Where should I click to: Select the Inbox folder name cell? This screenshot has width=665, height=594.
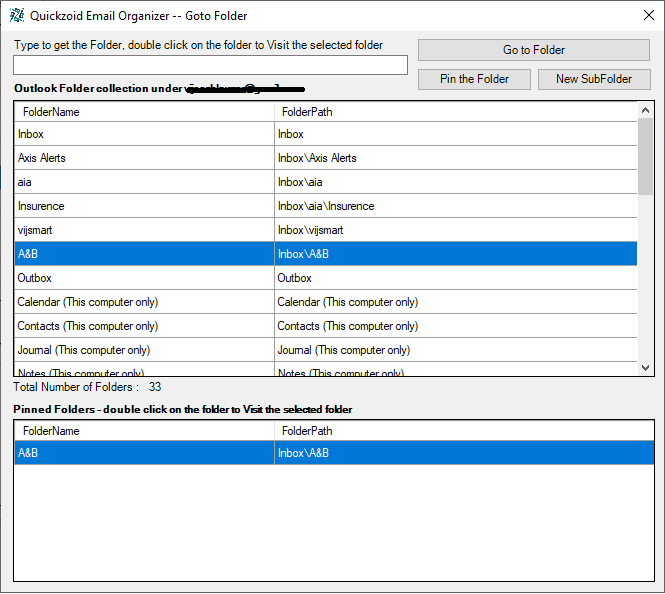(x=145, y=134)
